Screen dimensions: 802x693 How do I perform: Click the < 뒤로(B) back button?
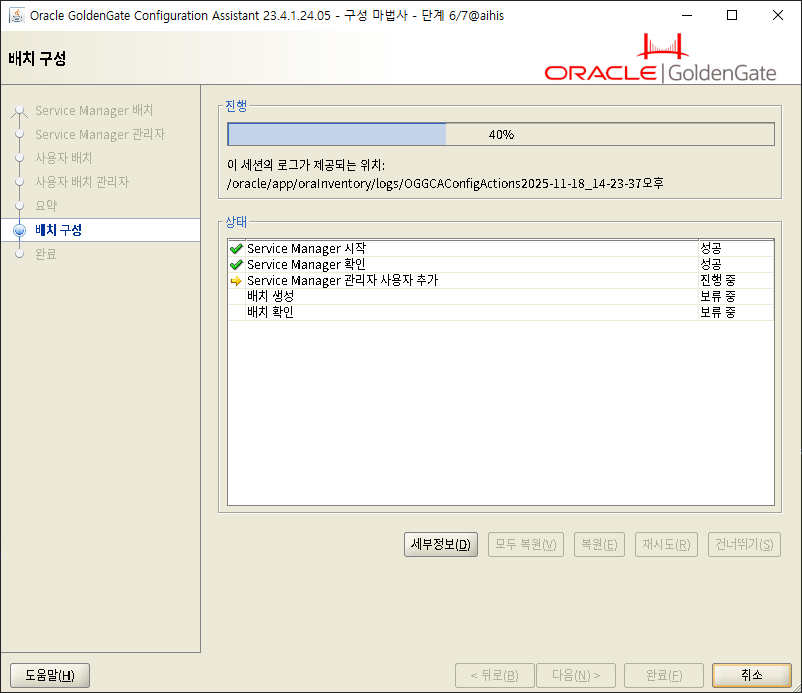pyautogui.click(x=495, y=676)
